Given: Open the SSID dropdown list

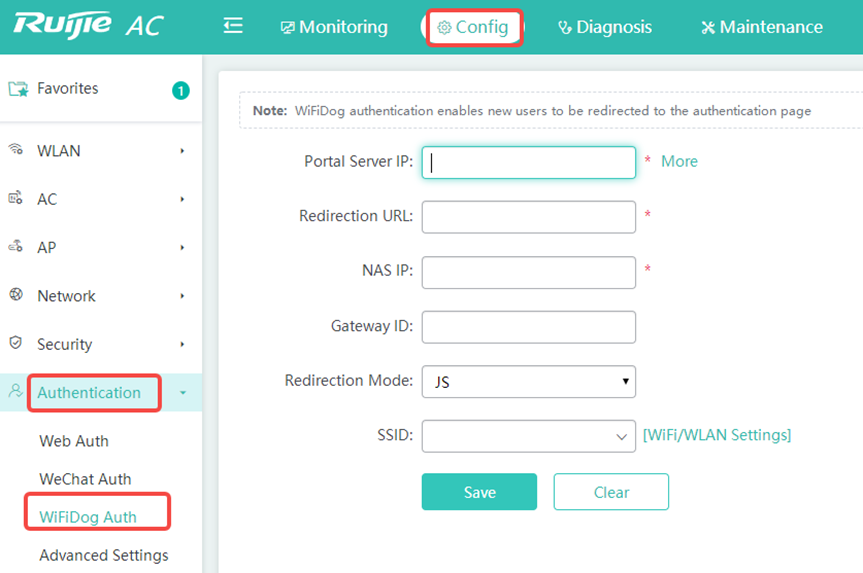Looking at the screenshot, I should (x=528, y=436).
